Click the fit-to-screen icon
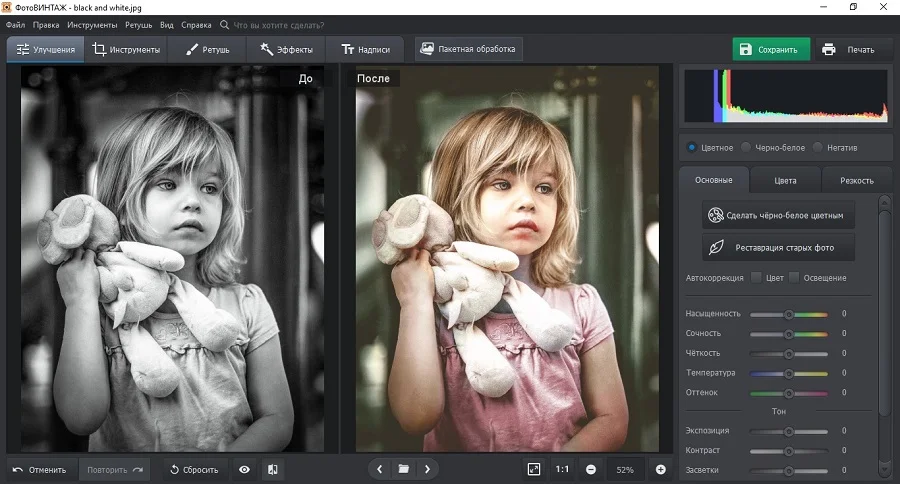 534,469
